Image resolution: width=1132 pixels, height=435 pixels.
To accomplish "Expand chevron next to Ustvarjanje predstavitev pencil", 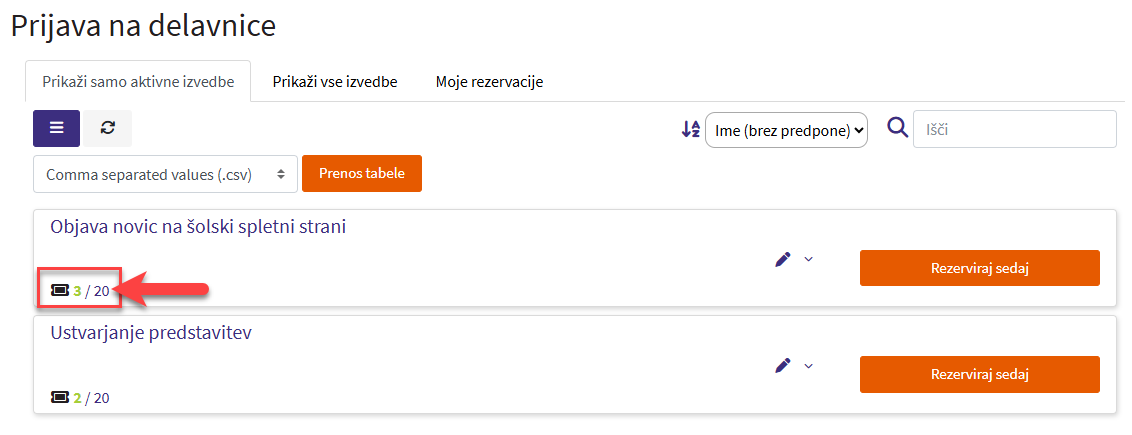I will coord(809,365).
